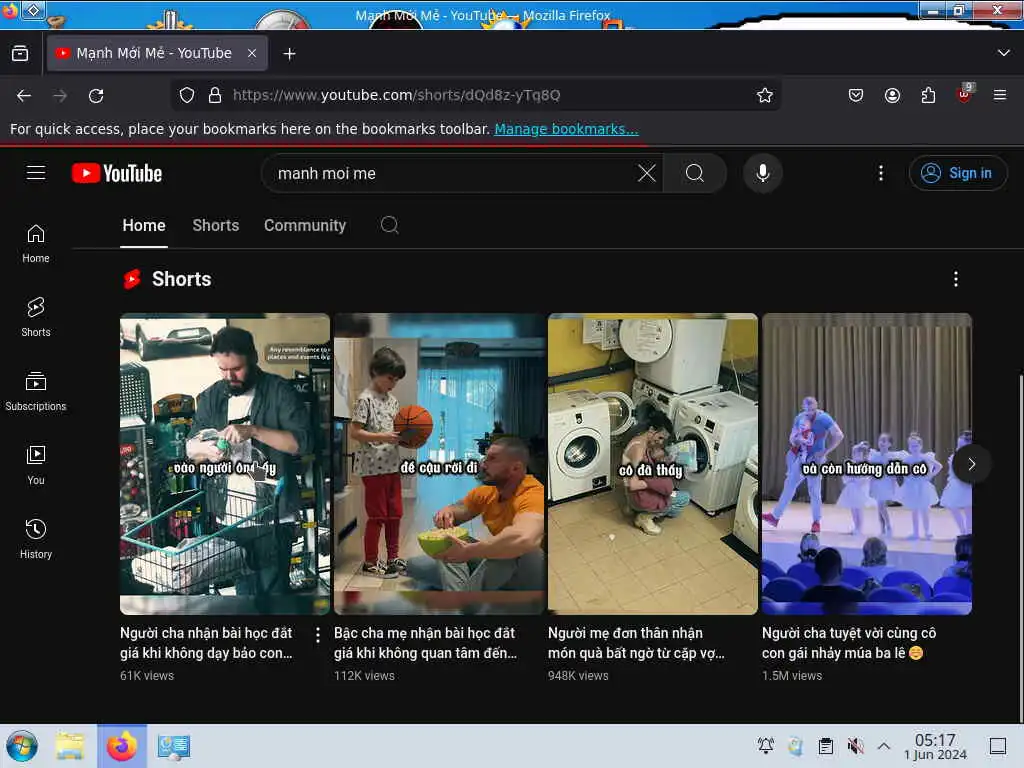The width and height of the screenshot is (1024, 768).
Task: Open a new browser tab
Action: 289,54
